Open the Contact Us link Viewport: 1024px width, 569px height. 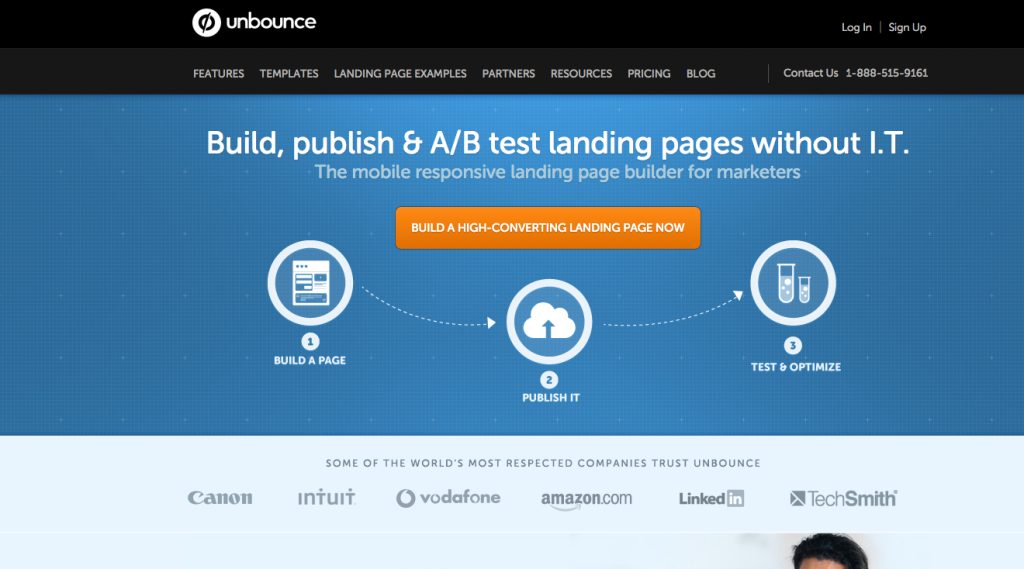[810, 73]
